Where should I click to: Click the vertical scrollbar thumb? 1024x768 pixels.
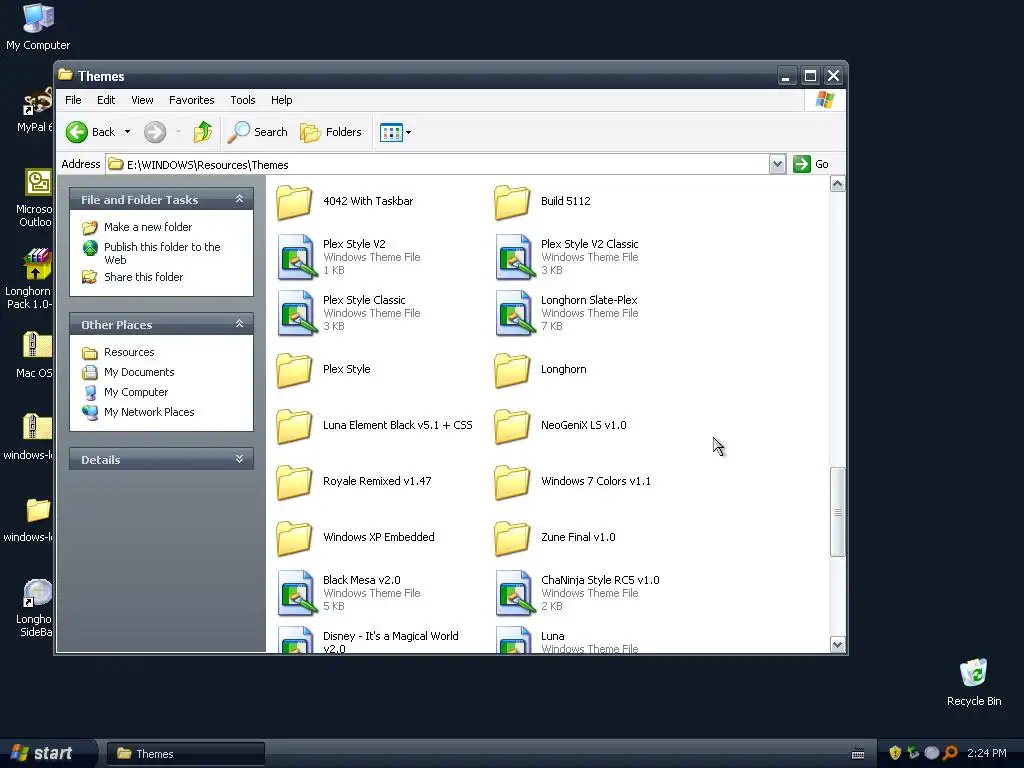pyautogui.click(x=837, y=512)
